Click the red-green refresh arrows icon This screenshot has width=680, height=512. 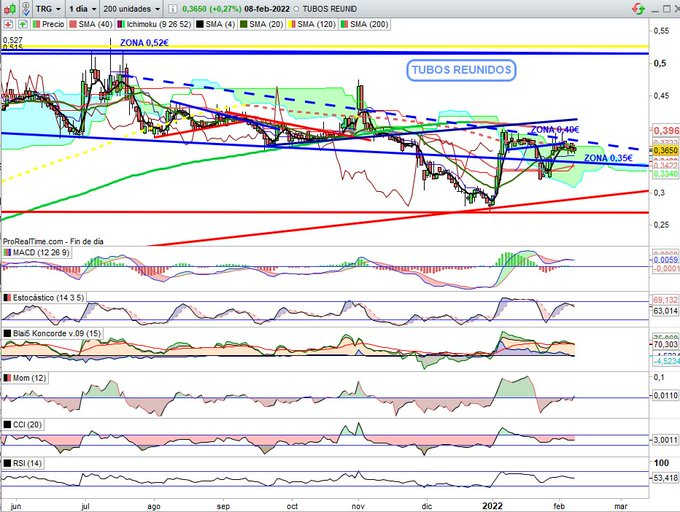click(638, 8)
